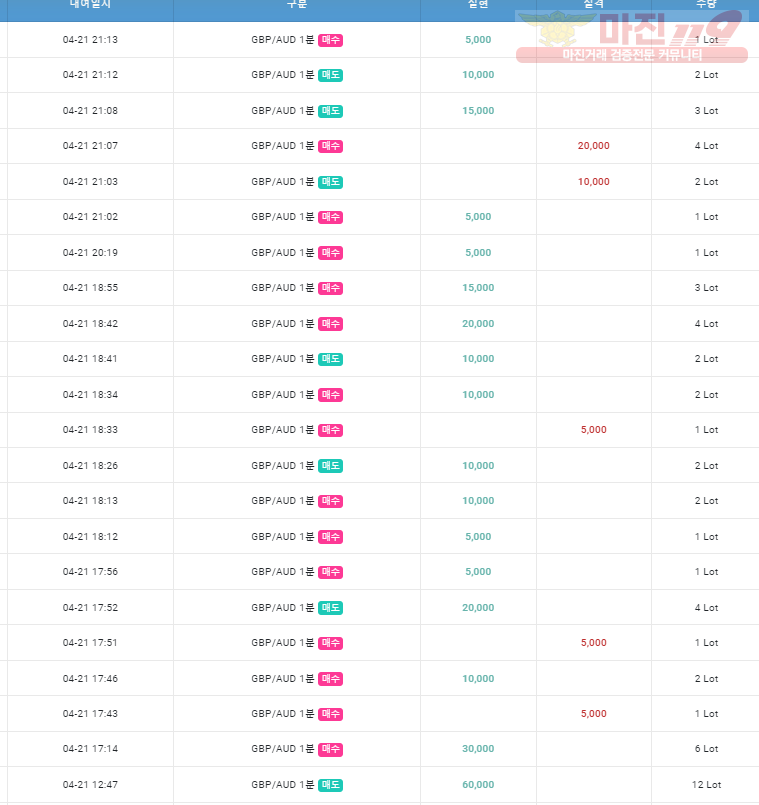The image size is (759, 805).
Task: Click the 매도 badge in the 04-21 18:41 row
Action: click(x=330, y=359)
